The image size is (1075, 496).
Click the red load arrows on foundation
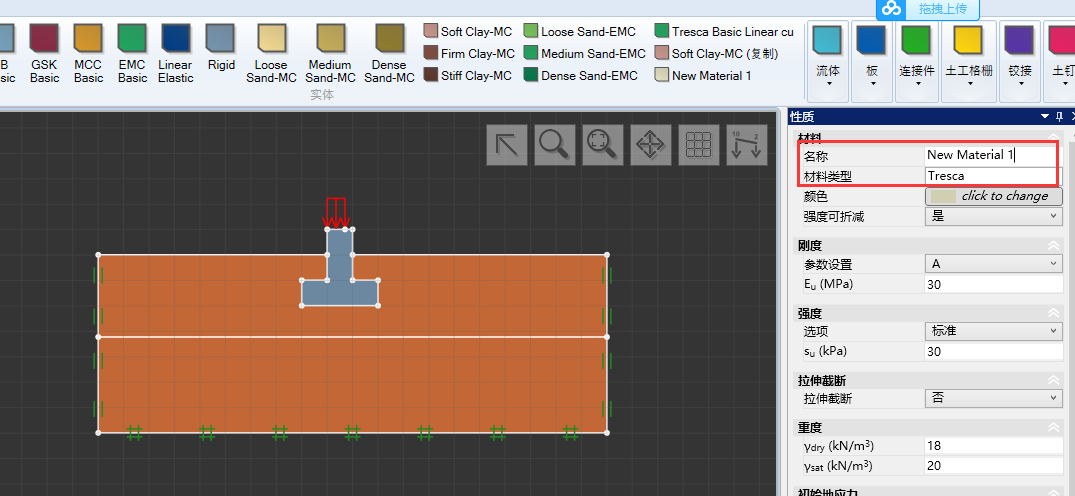click(x=335, y=213)
